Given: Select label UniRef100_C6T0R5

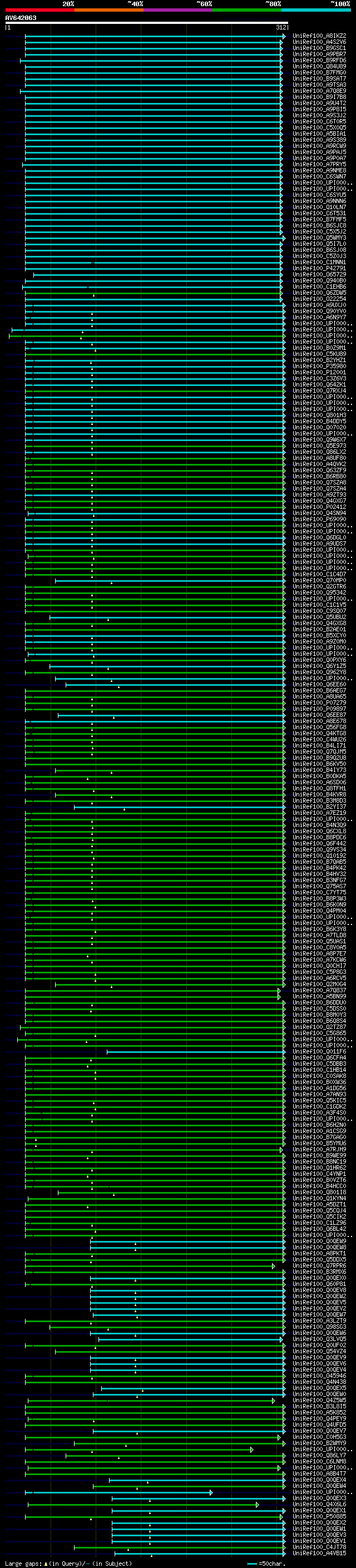Looking at the screenshot, I should (319, 122).
